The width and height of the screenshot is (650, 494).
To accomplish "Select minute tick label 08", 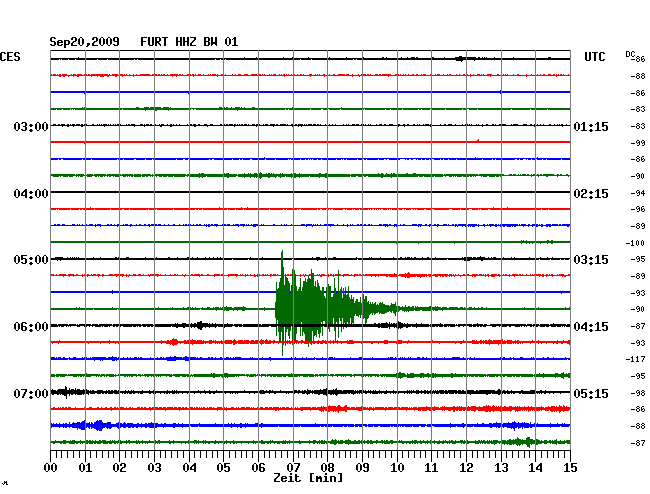I will tap(327, 468).
